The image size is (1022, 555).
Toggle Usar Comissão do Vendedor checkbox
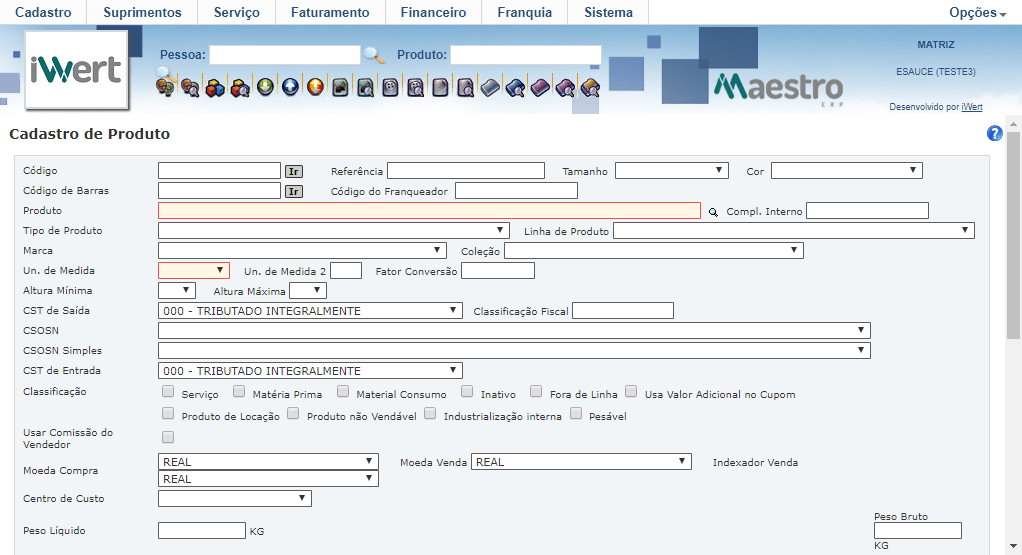[x=168, y=437]
